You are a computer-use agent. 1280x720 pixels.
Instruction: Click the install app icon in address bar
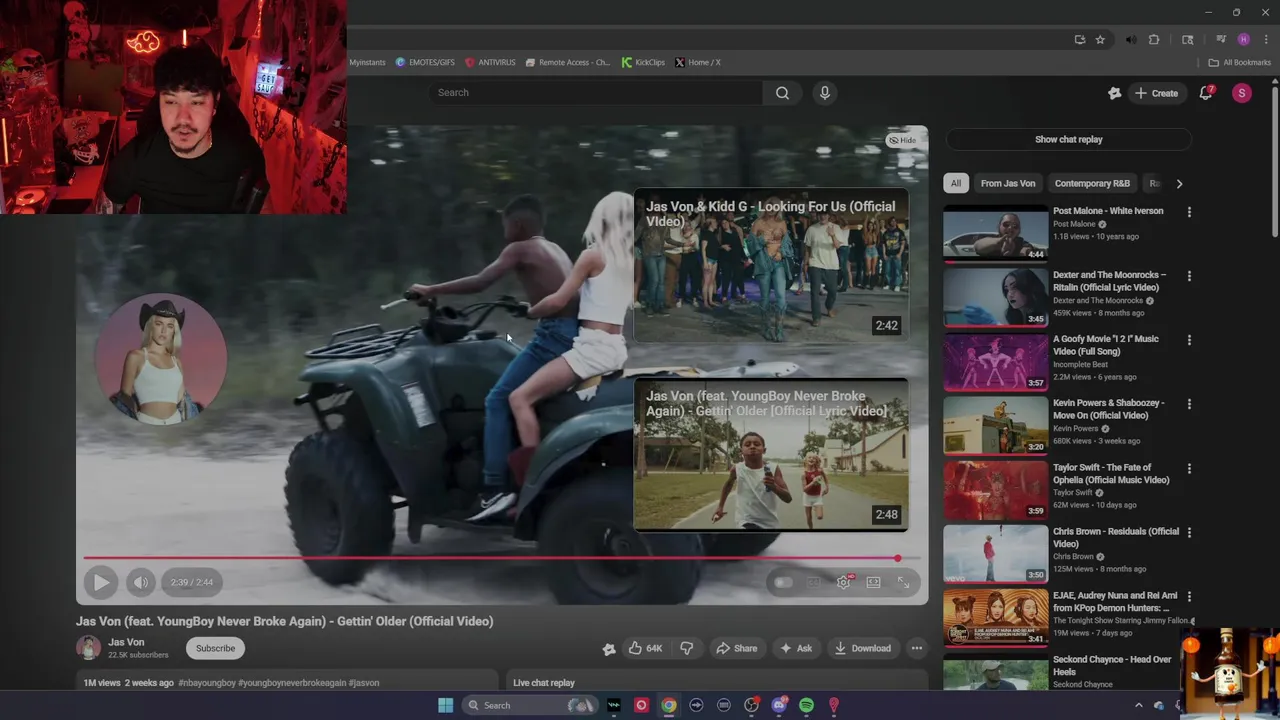[1080, 40]
